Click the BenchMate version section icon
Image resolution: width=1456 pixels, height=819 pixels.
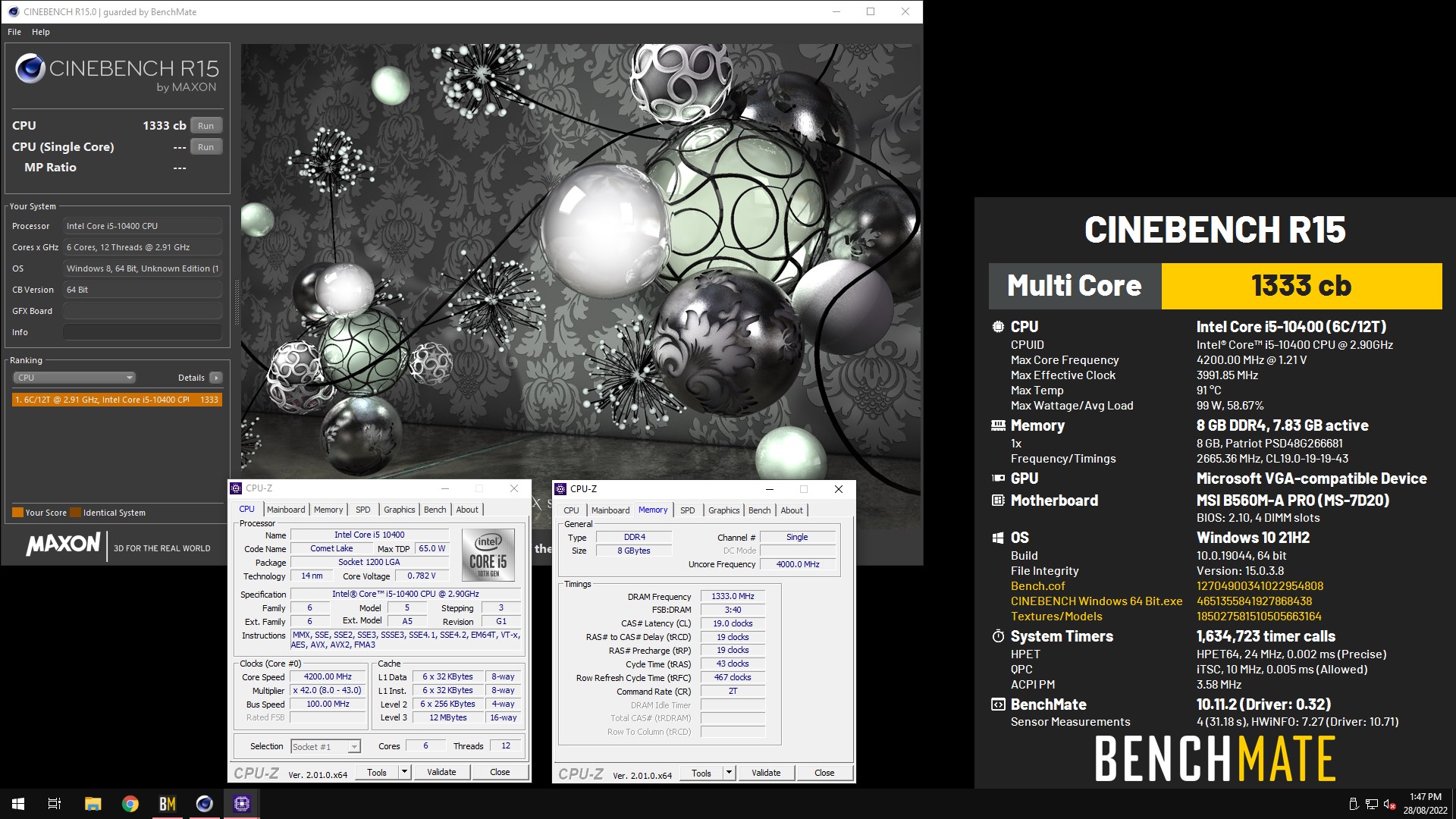tap(998, 704)
